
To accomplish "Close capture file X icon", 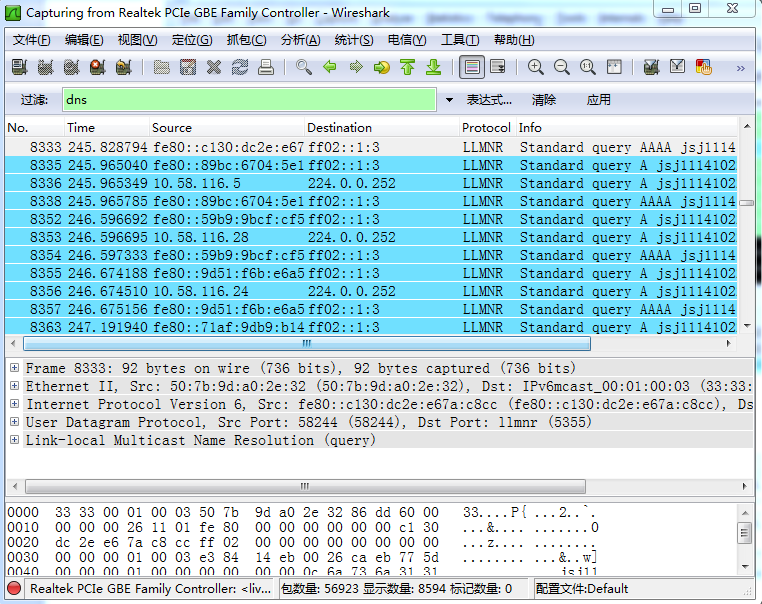I will point(214,67).
